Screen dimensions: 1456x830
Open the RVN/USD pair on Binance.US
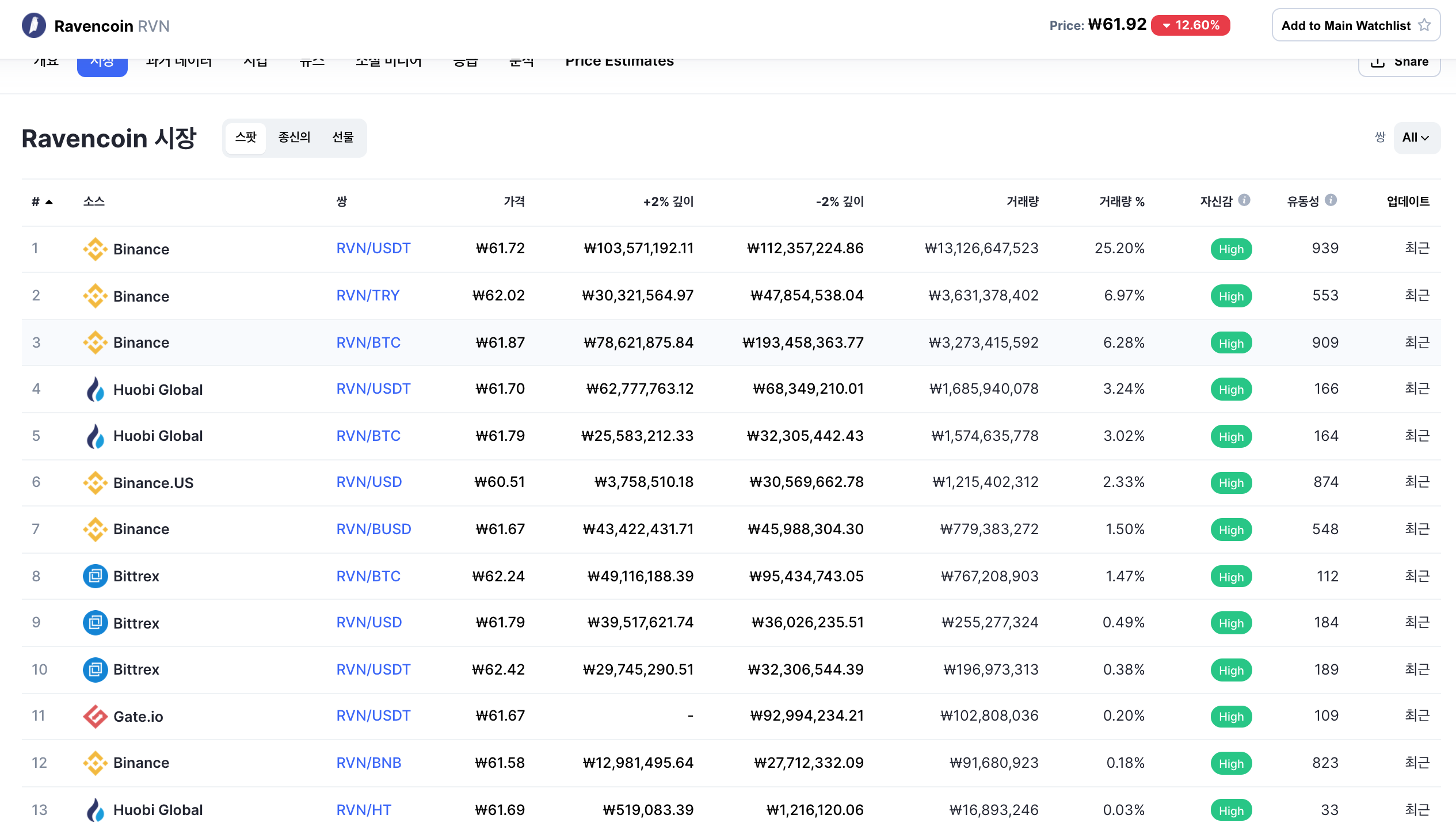(x=369, y=482)
